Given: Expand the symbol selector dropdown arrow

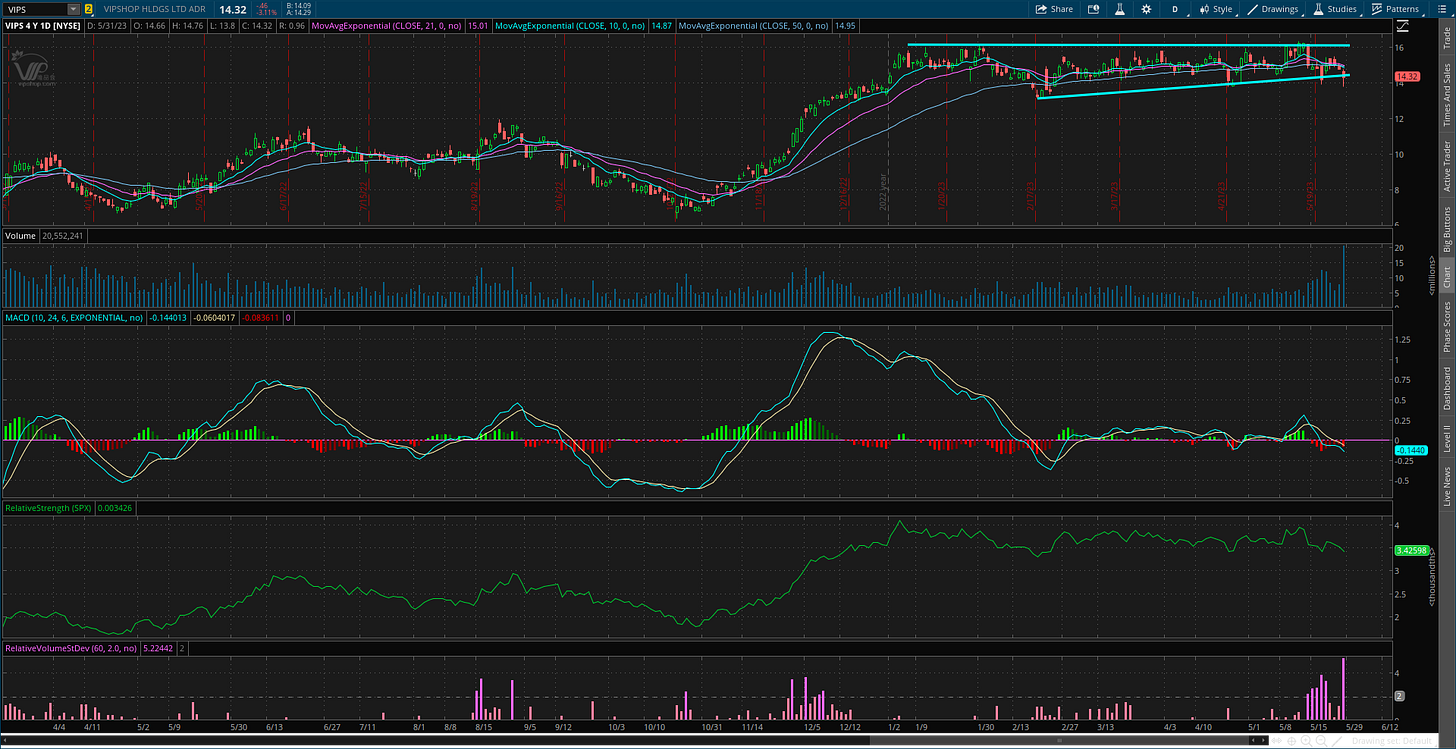Looking at the screenshot, I should pos(73,9).
